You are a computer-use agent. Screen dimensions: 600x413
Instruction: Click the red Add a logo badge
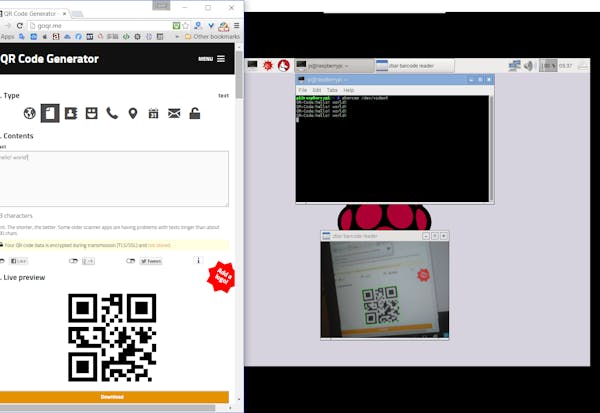click(x=221, y=277)
